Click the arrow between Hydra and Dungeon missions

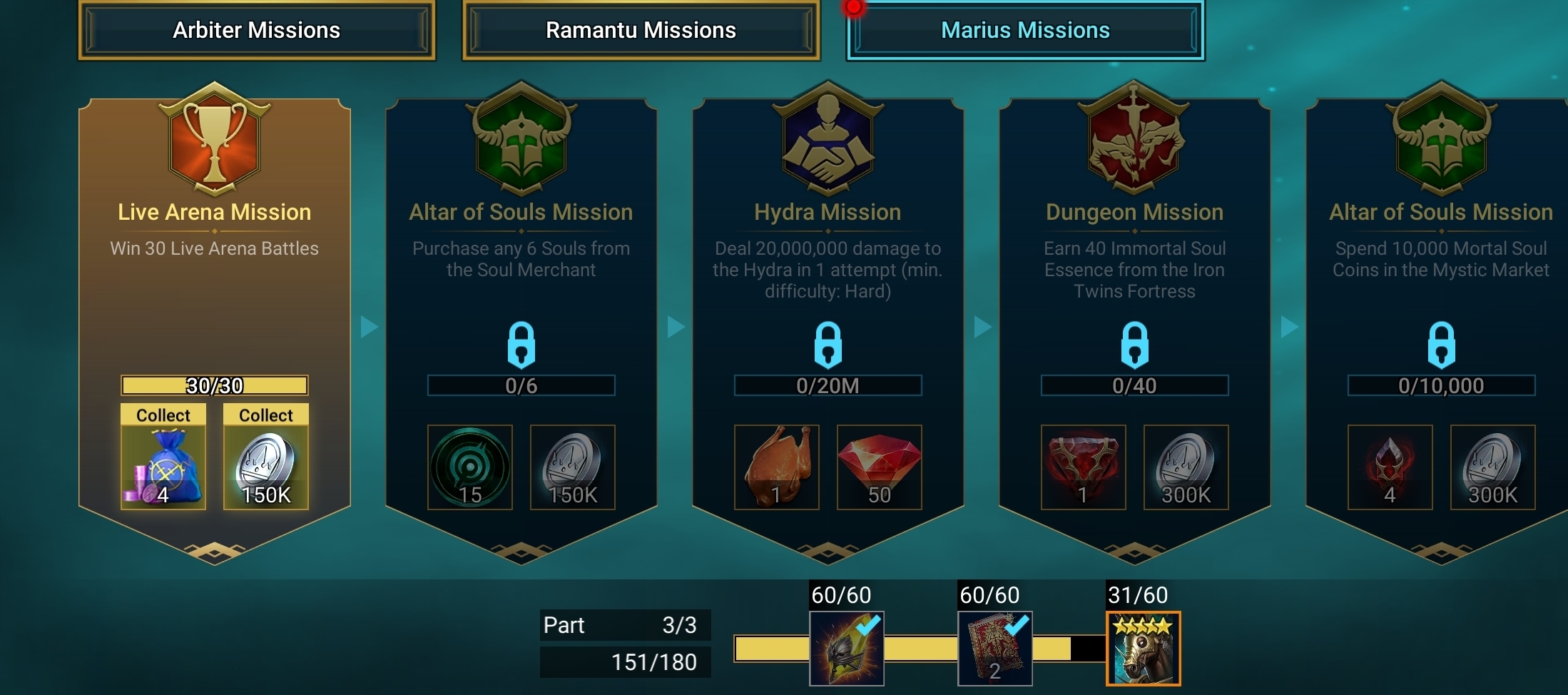point(982,328)
